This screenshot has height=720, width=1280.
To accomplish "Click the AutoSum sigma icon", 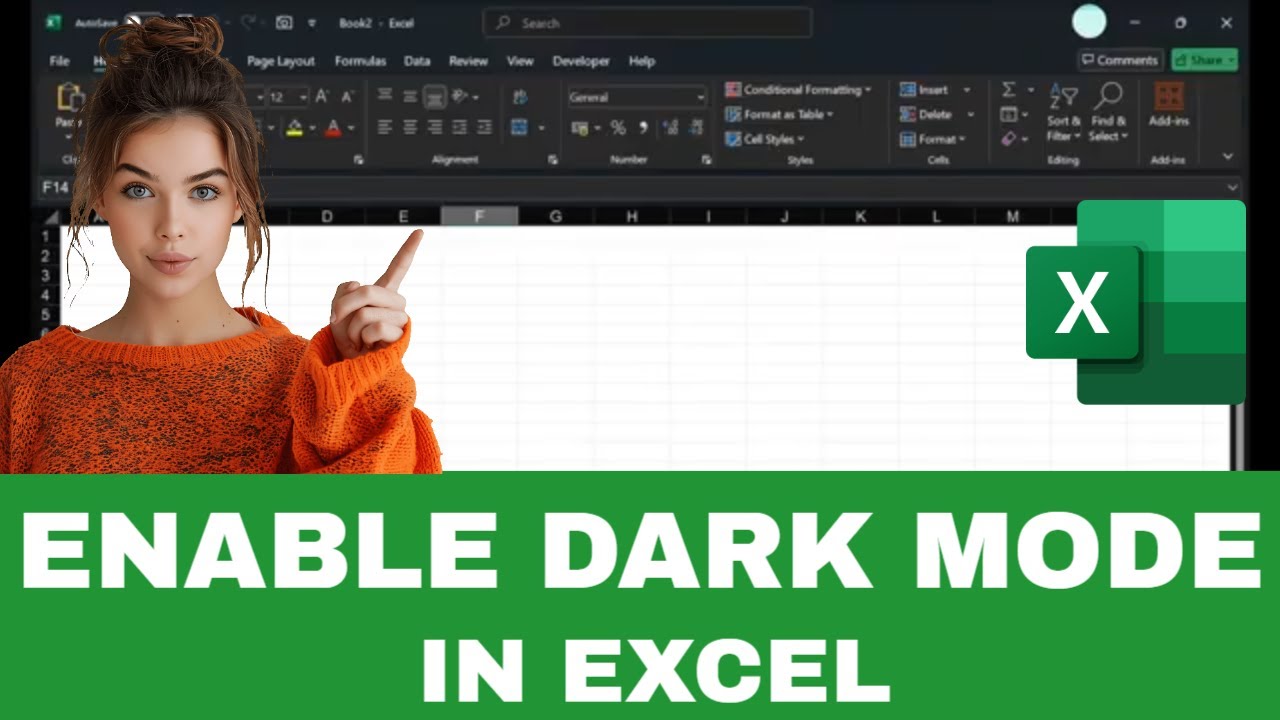I will click(1009, 90).
